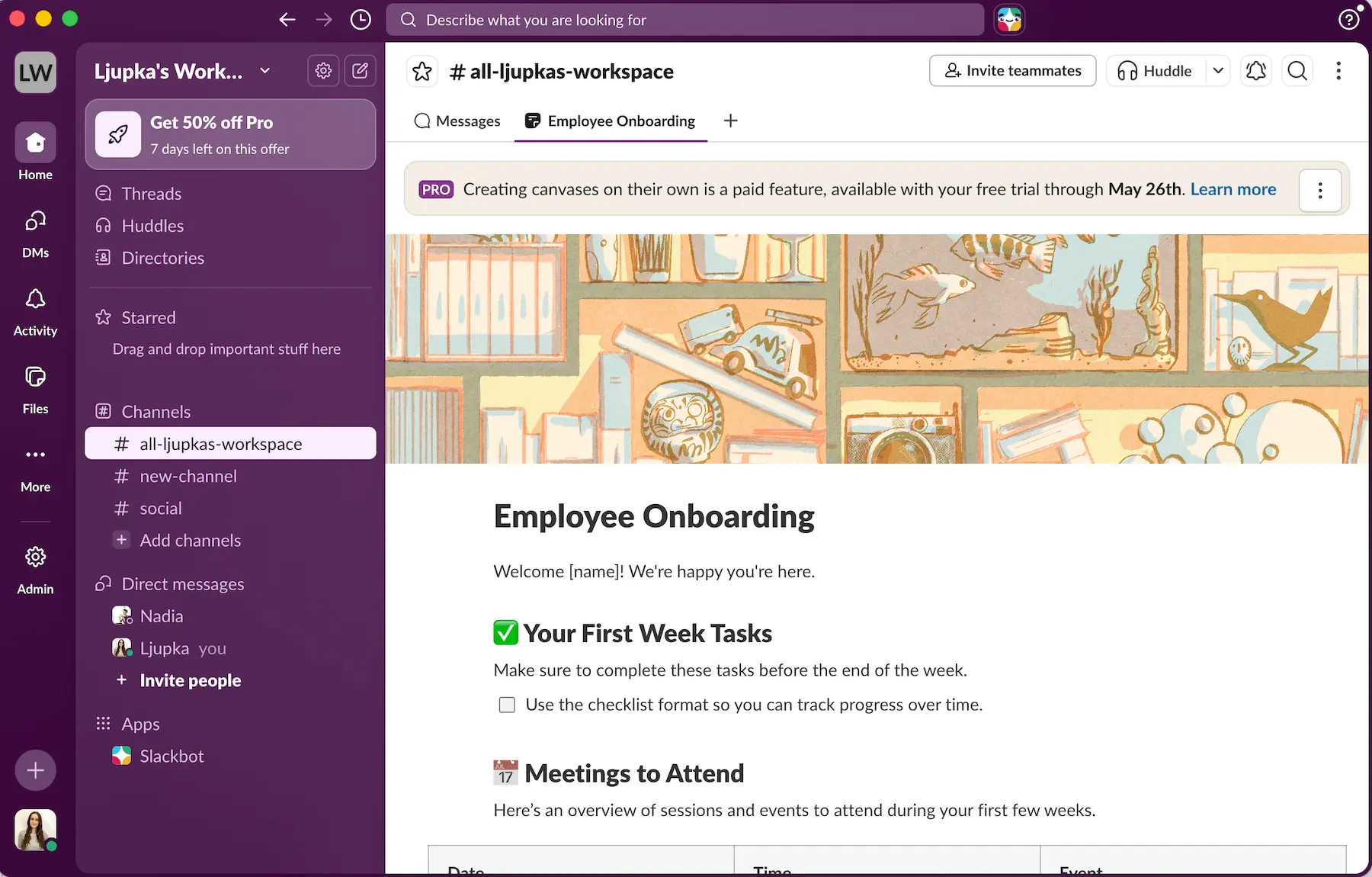Open the Slack AI assistant icon
This screenshot has width=1372, height=877.
click(1009, 20)
